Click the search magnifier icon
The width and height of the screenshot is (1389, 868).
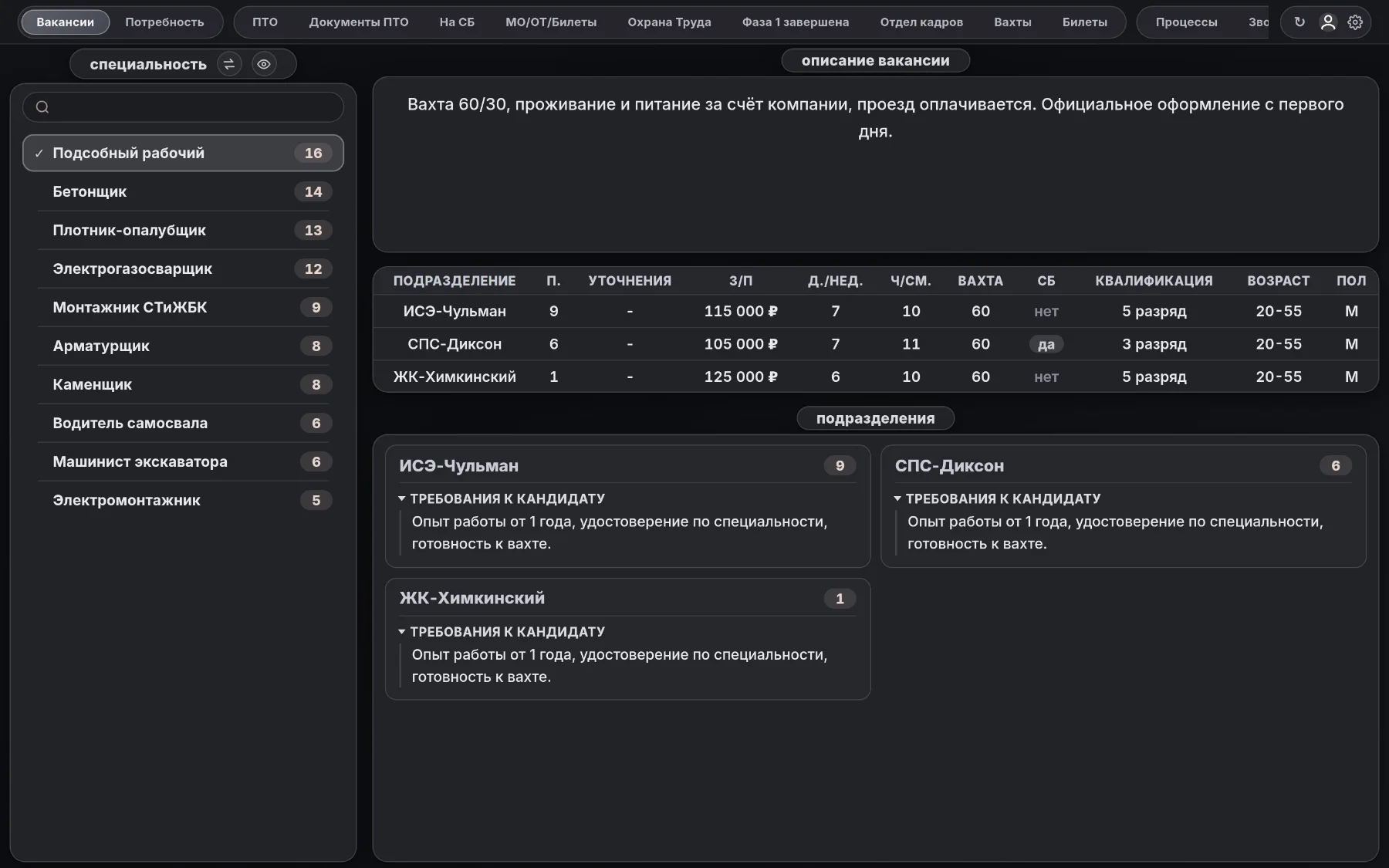click(42, 107)
